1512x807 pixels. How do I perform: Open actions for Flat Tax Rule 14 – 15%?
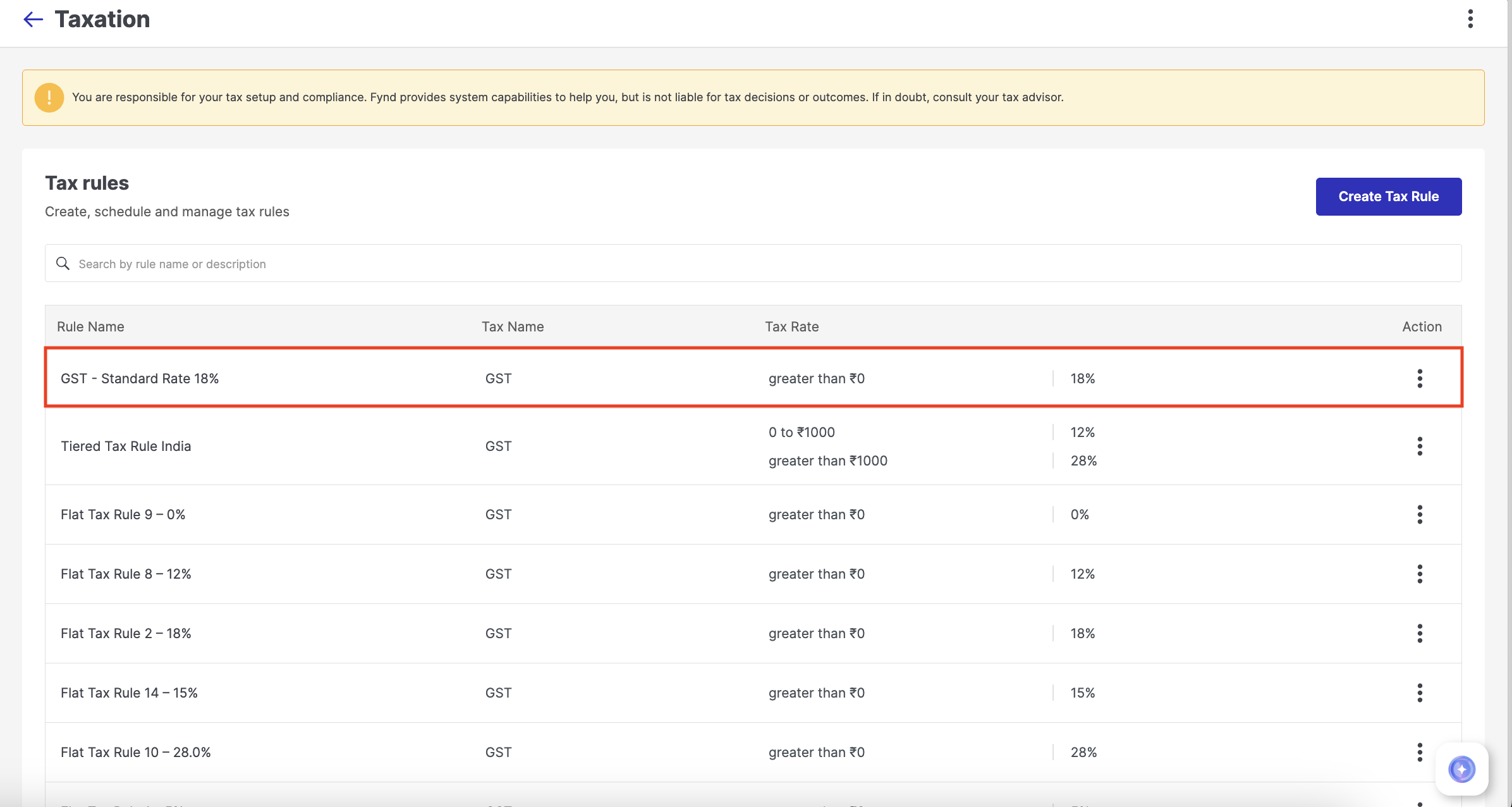(1420, 693)
